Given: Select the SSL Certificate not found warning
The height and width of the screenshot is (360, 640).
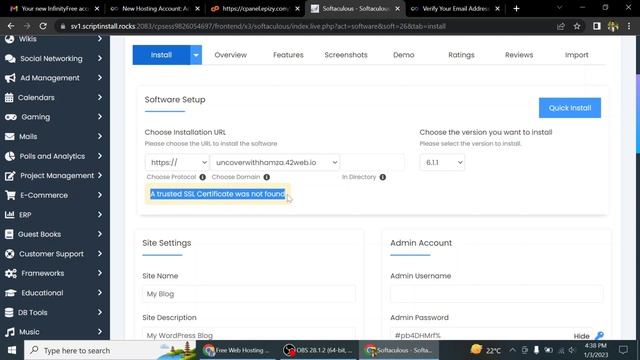Looking at the screenshot, I should (218, 194).
